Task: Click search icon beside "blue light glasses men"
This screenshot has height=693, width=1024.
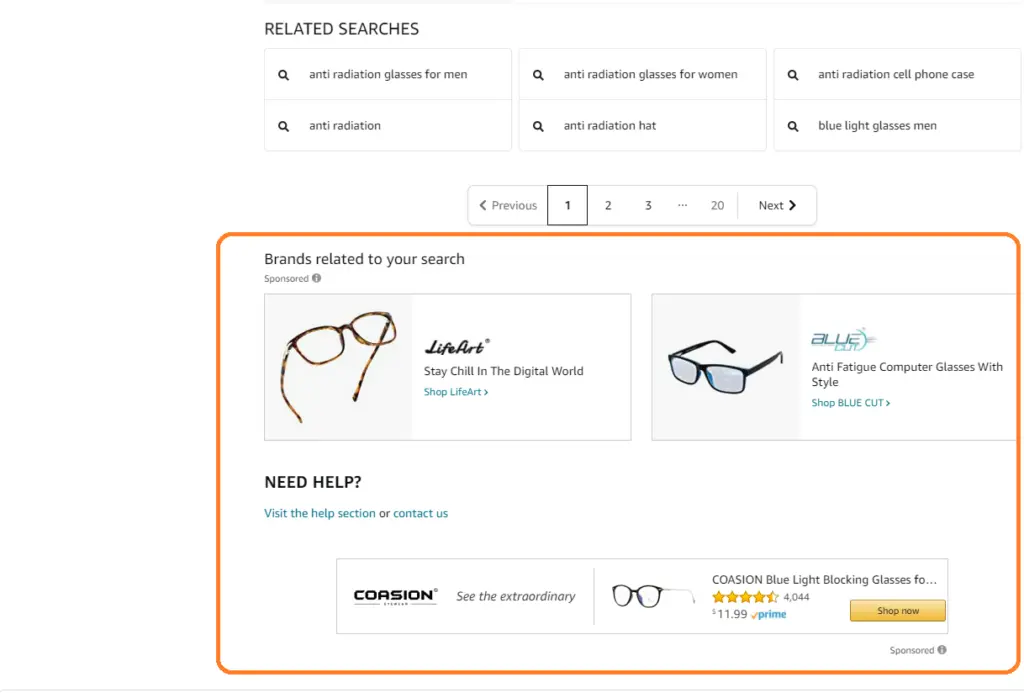Action: point(793,126)
